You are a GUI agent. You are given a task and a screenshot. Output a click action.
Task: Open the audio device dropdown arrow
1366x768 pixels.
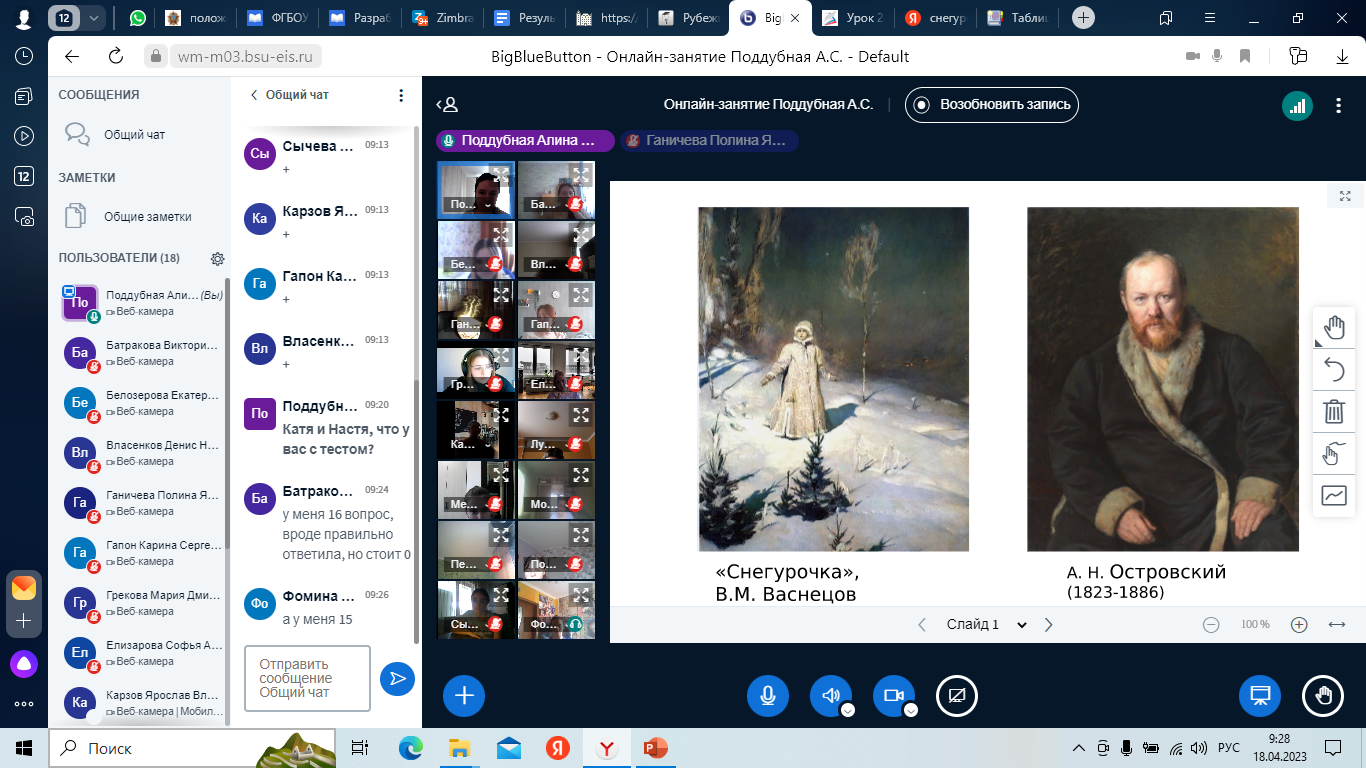click(847, 711)
